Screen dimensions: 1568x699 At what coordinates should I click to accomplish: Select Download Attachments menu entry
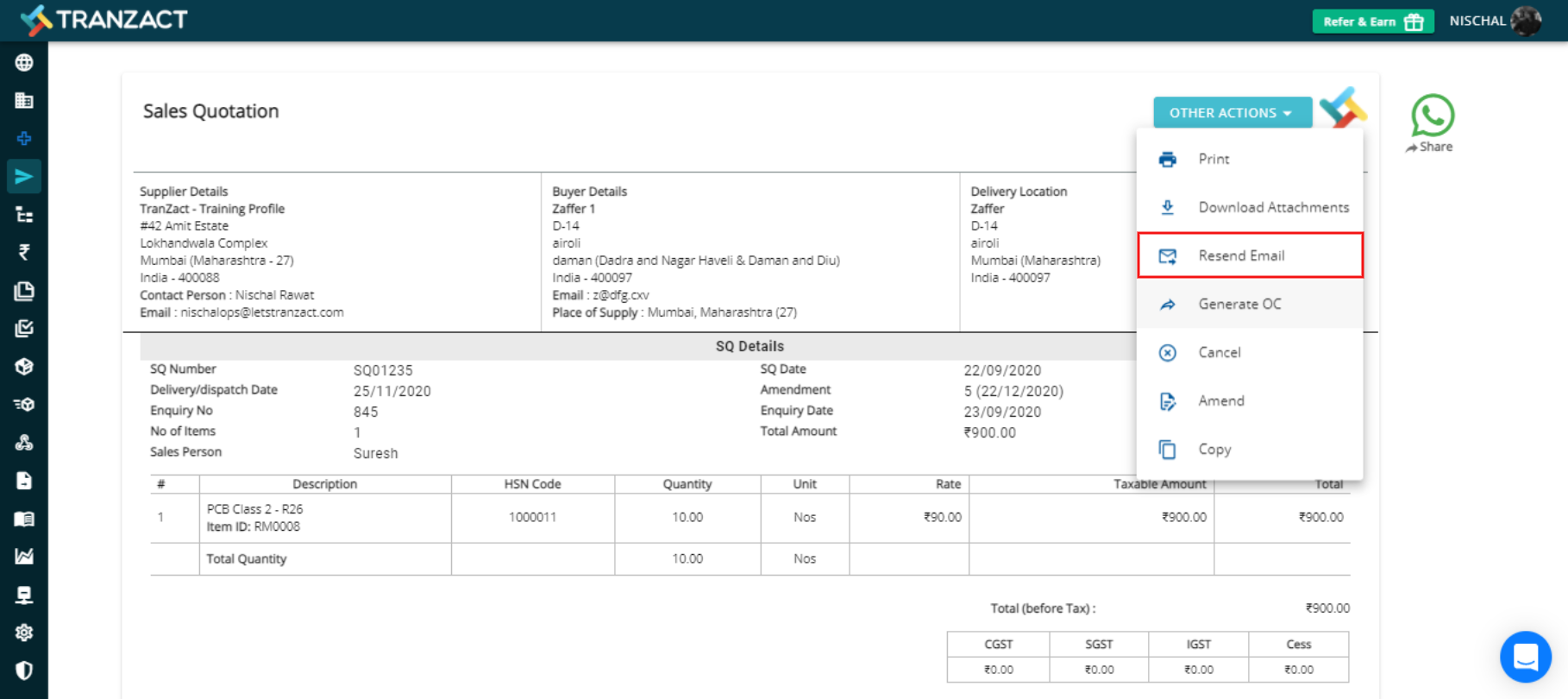[1250, 207]
